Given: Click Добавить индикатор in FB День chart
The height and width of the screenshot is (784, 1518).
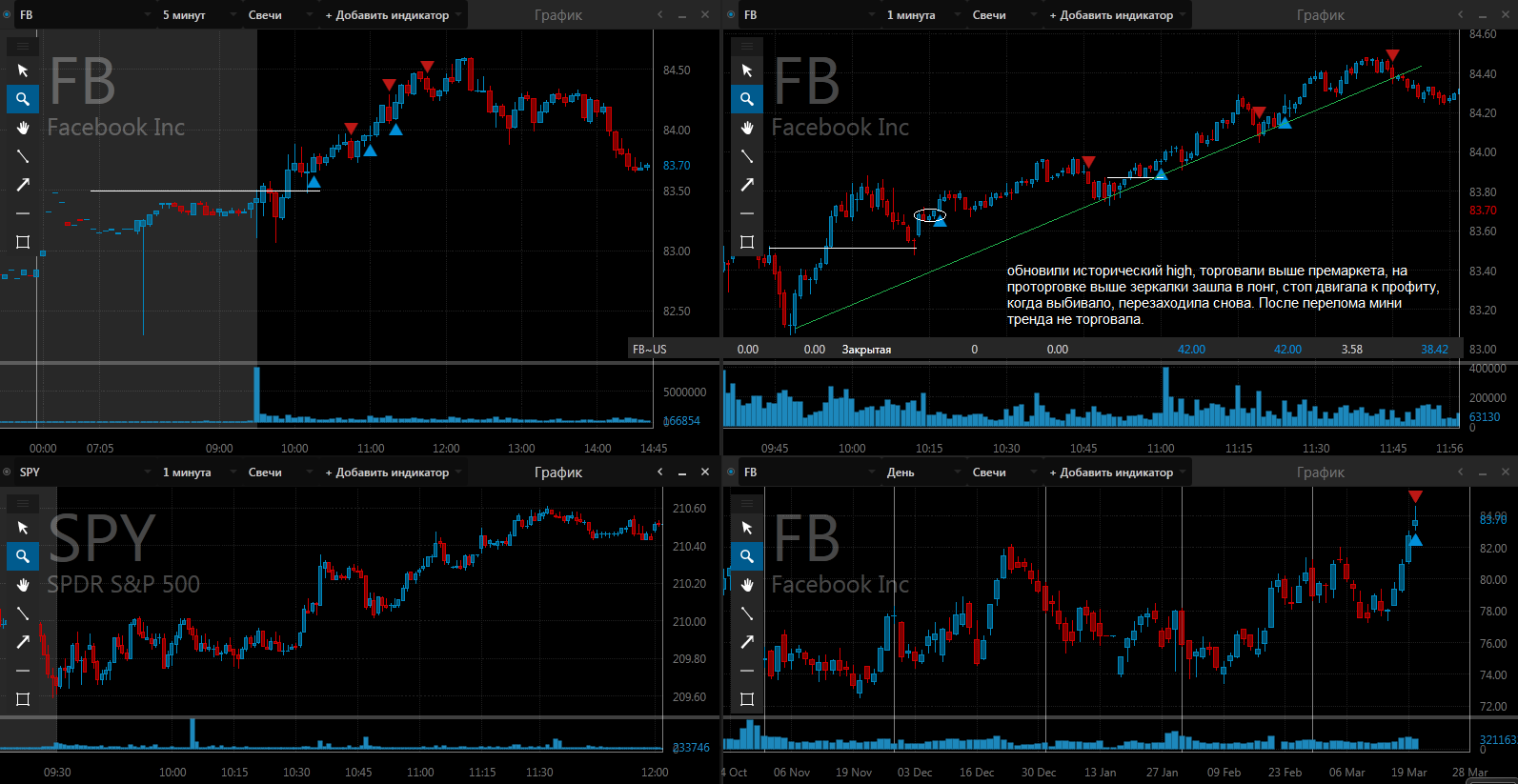Looking at the screenshot, I should [x=1117, y=472].
